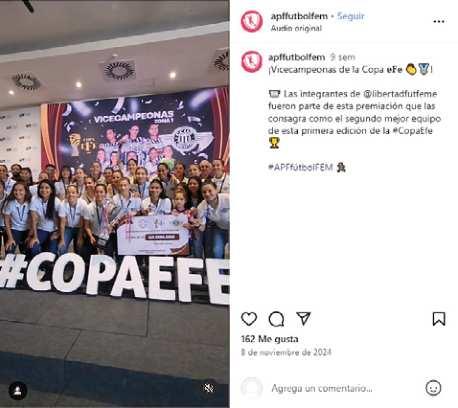Show tagged people icon on the video
The image size is (458, 408).
click(18, 390)
